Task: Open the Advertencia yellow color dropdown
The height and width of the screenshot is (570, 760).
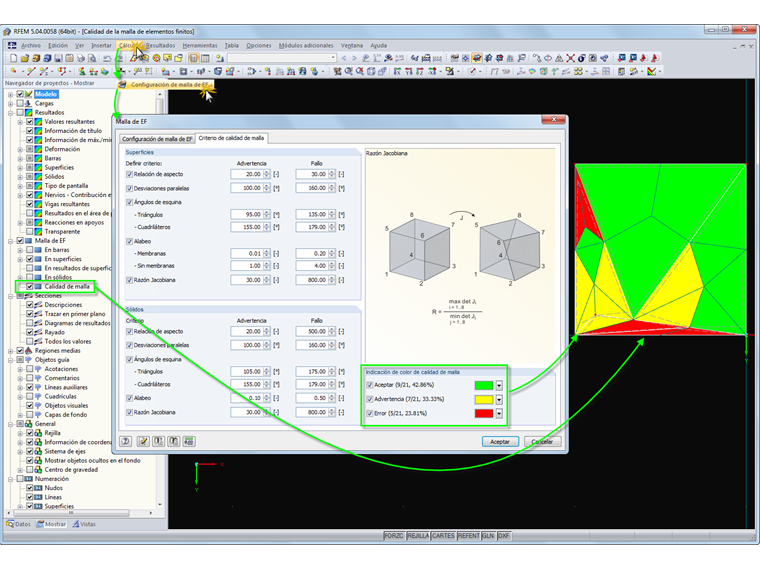Action: tap(499, 399)
